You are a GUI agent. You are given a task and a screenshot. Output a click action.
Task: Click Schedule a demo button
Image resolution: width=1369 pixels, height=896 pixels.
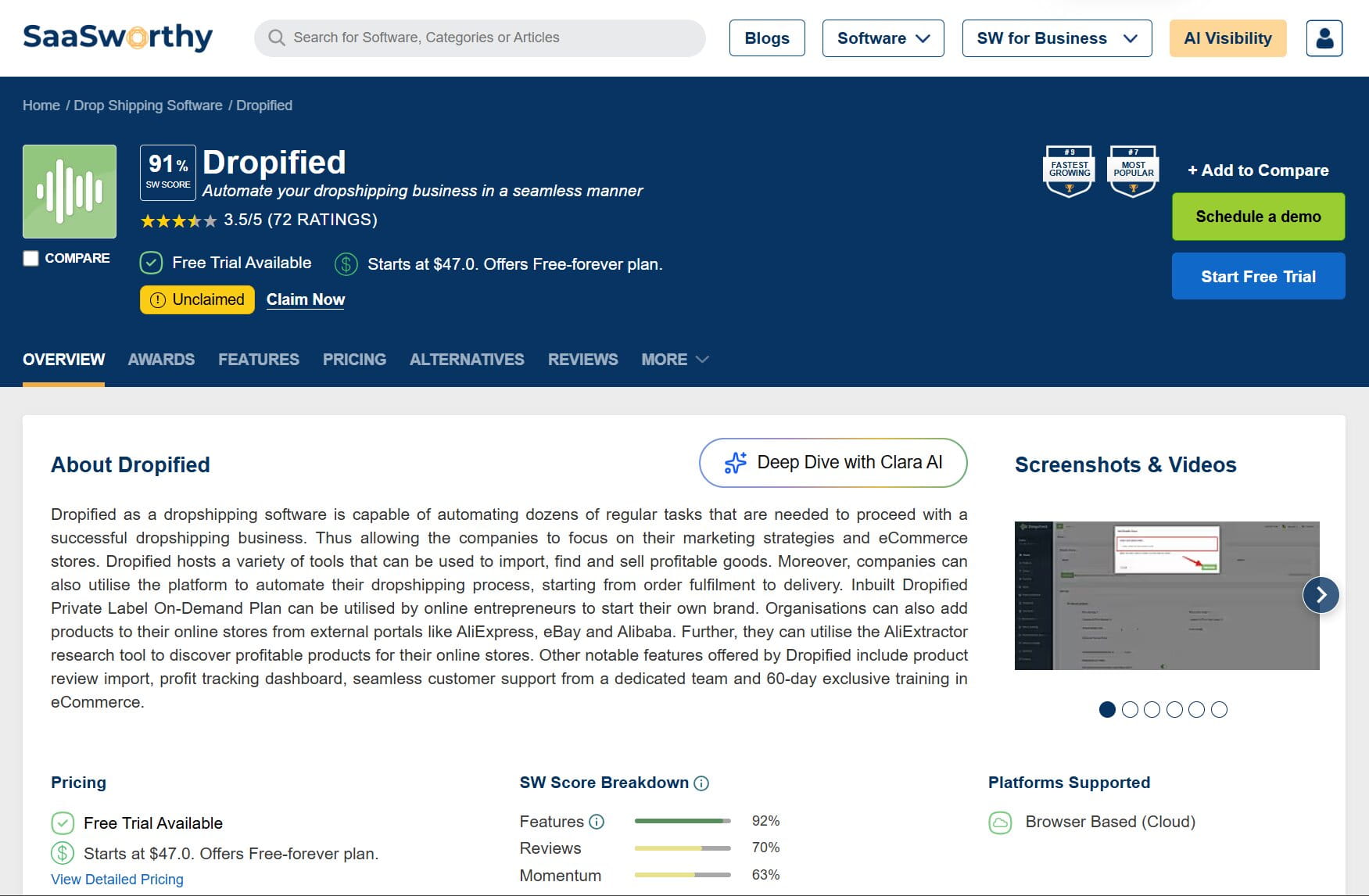(1258, 217)
